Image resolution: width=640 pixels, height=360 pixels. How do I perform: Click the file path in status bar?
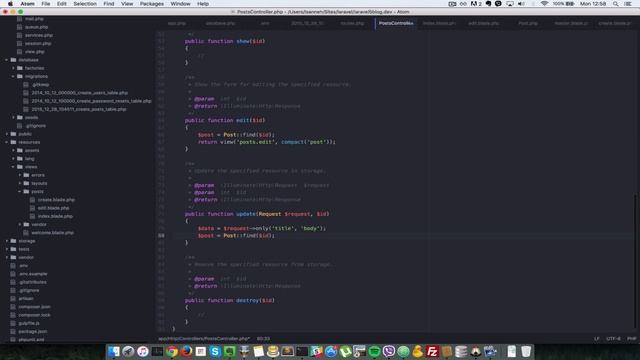click(x=204, y=338)
